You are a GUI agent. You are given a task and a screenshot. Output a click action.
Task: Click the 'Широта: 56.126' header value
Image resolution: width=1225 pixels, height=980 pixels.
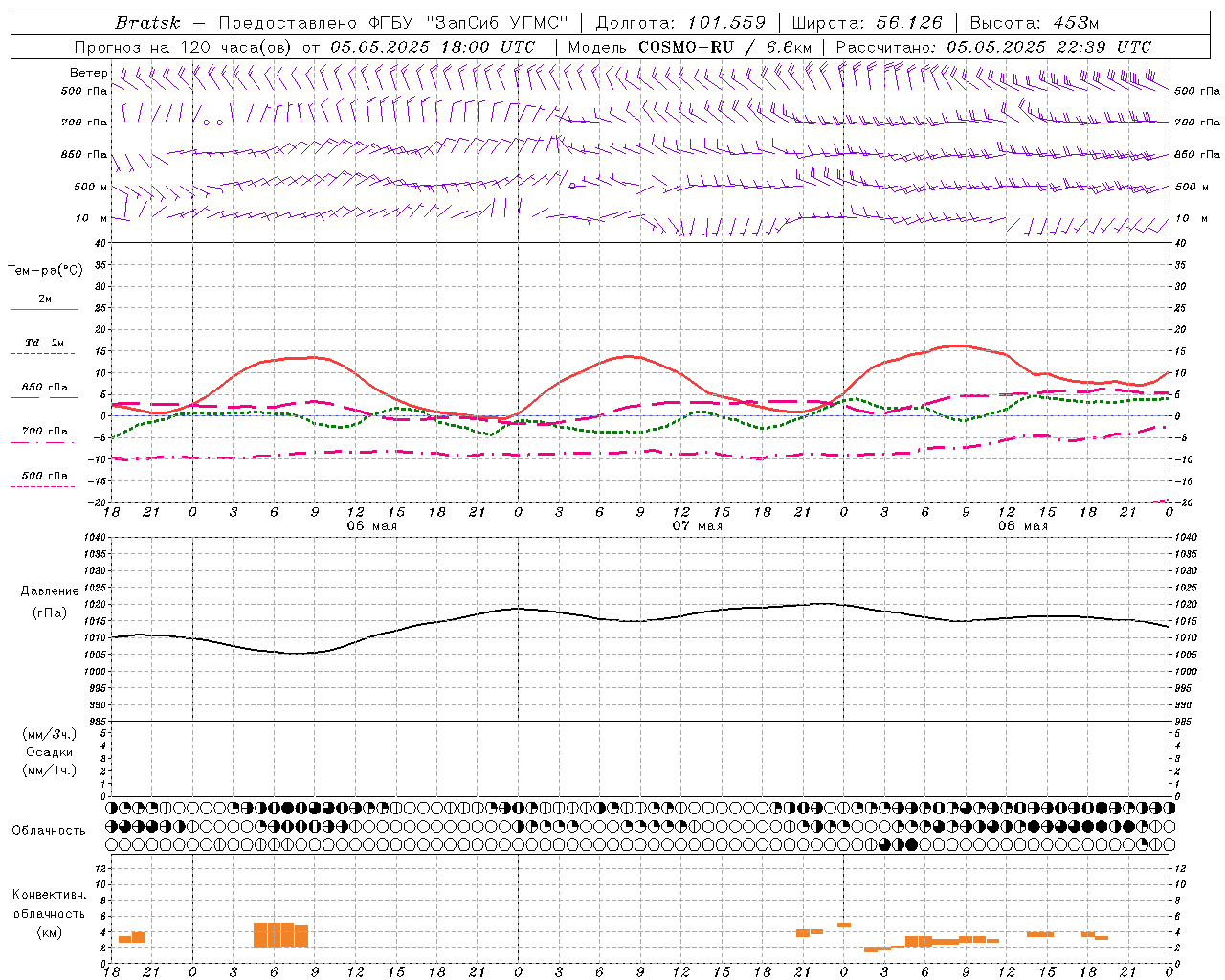click(867, 23)
